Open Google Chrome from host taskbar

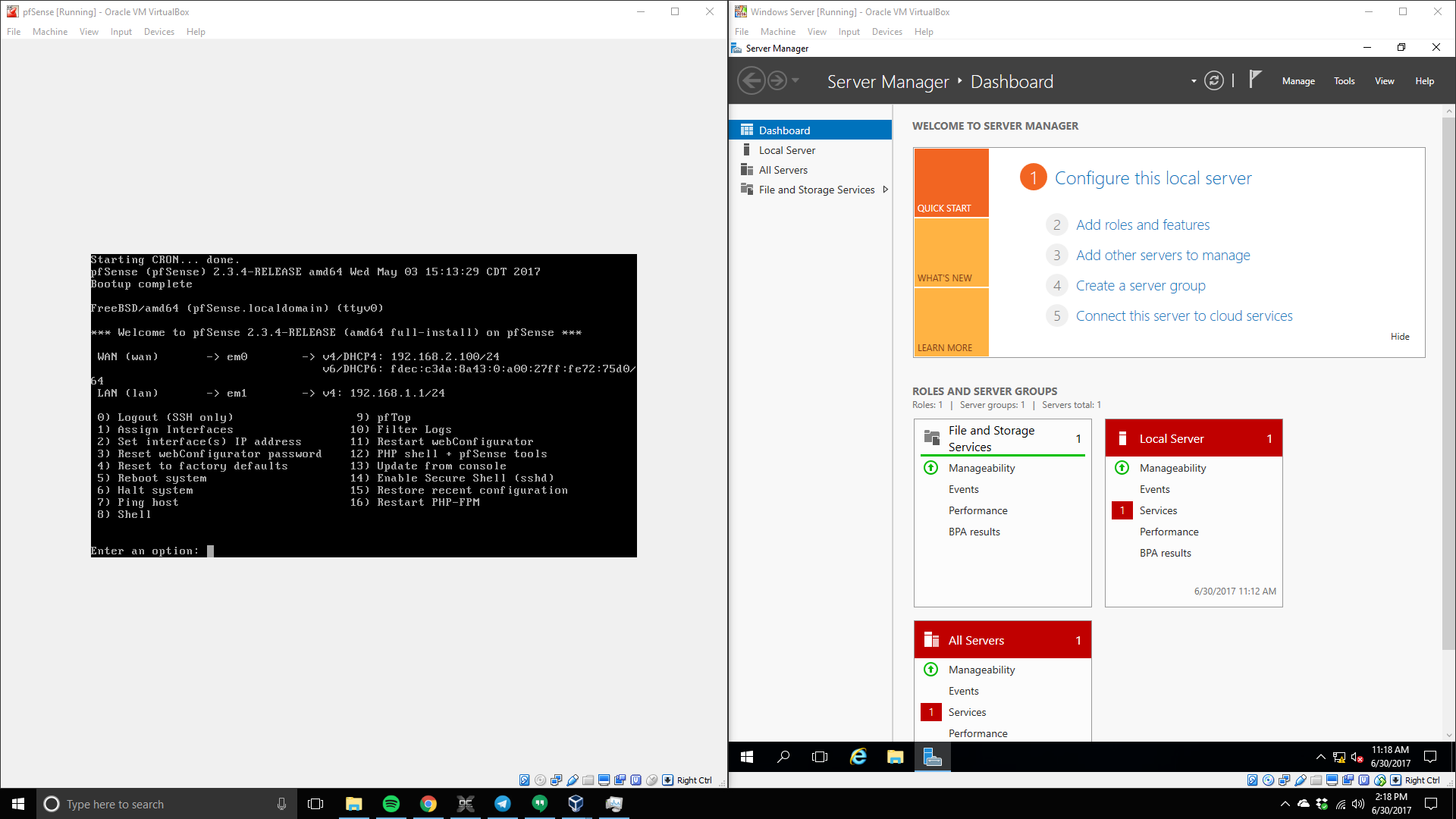tap(428, 804)
